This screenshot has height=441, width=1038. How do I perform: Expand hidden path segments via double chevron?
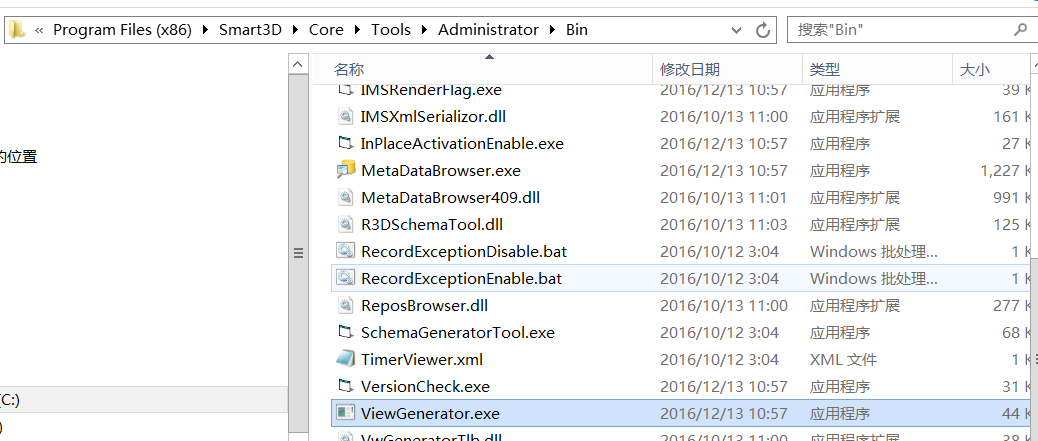(39, 30)
